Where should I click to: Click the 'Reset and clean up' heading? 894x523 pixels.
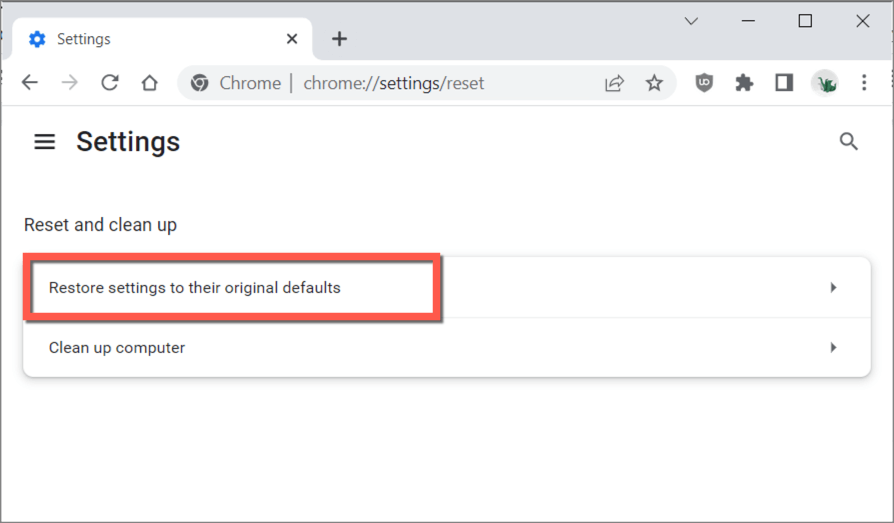(x=100, y=225)
